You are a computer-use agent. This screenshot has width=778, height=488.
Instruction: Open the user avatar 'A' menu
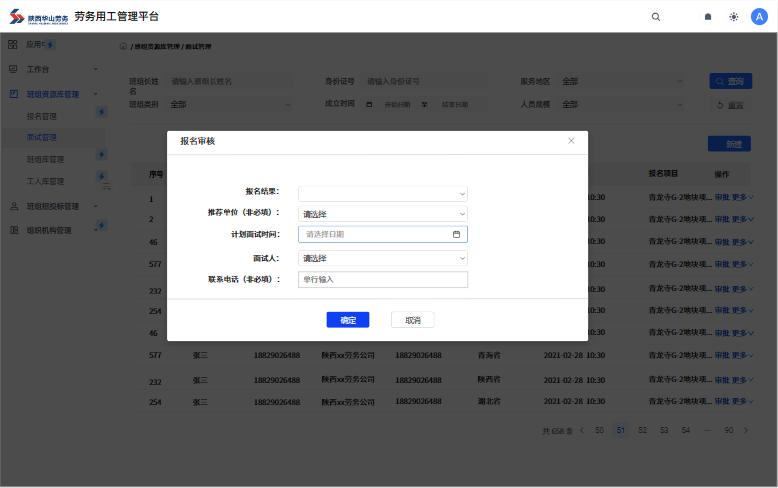(x=758, y=16)
